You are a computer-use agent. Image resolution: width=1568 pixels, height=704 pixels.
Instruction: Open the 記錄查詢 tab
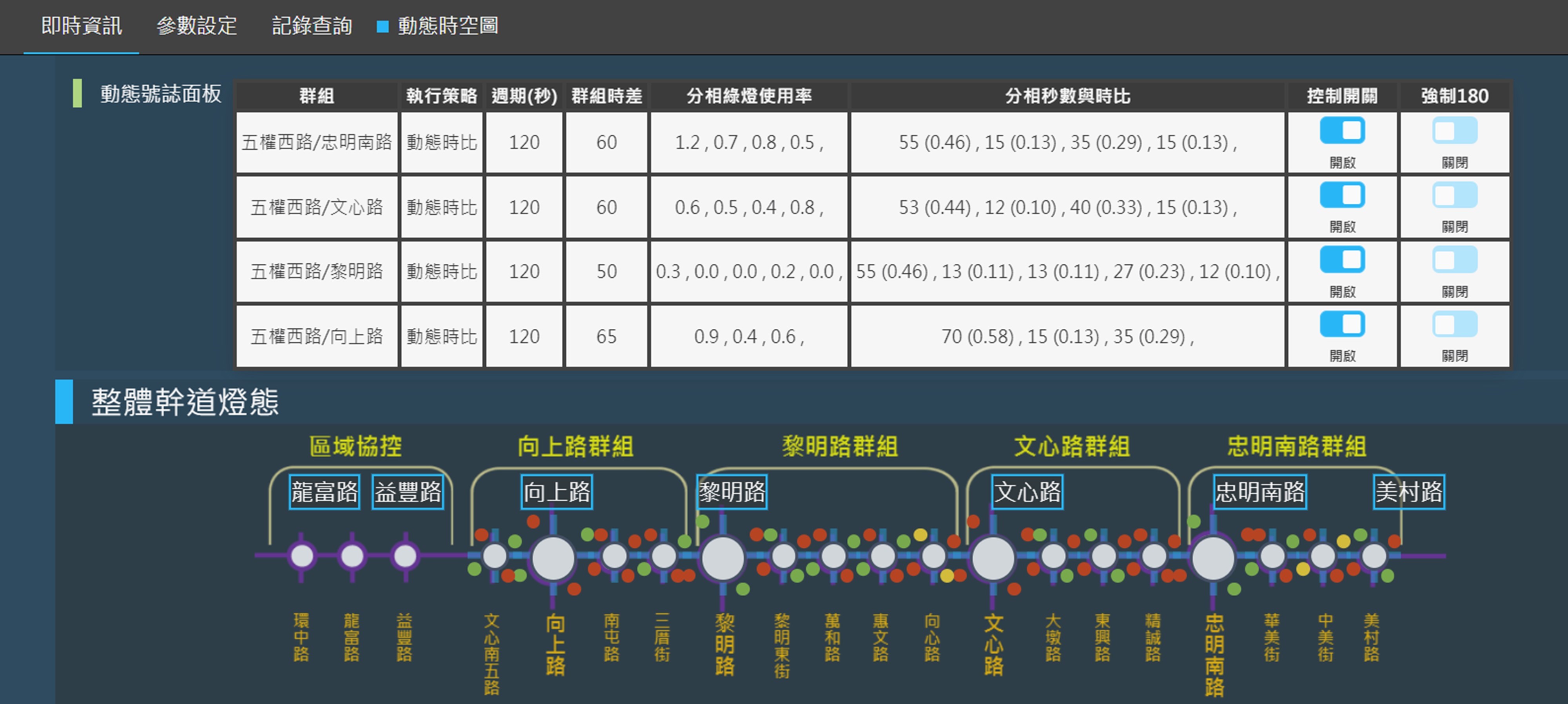[x=312, y=26]
